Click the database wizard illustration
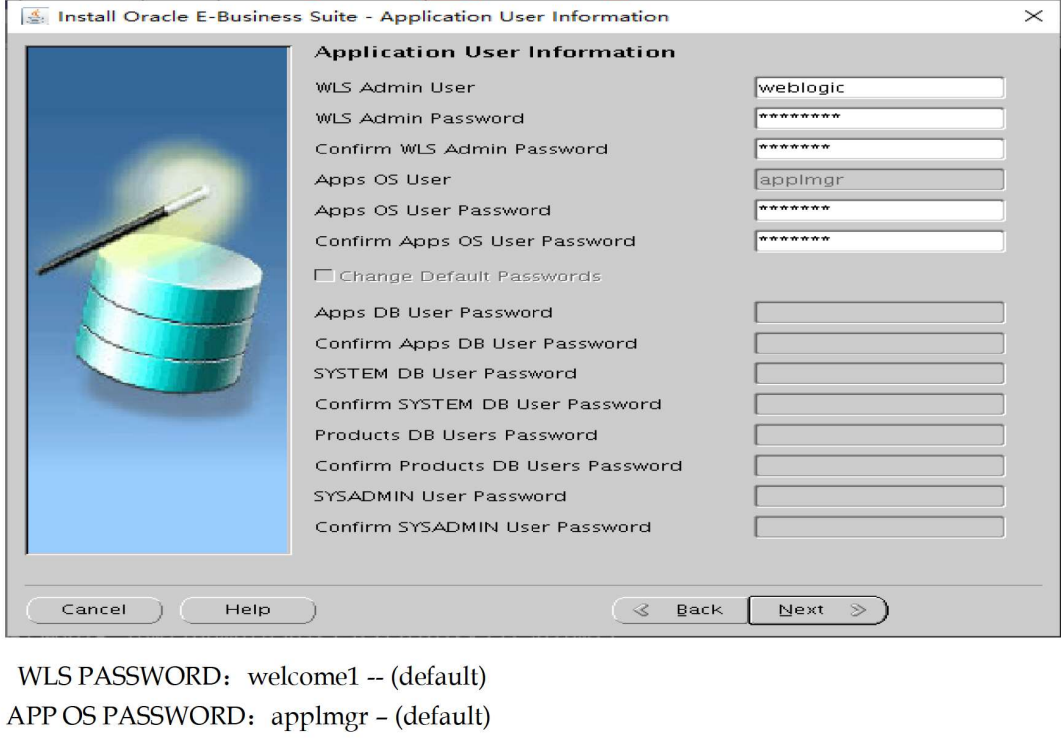Image resolution: width=1061 pixels, height=740 pixels. click(158, 300)
